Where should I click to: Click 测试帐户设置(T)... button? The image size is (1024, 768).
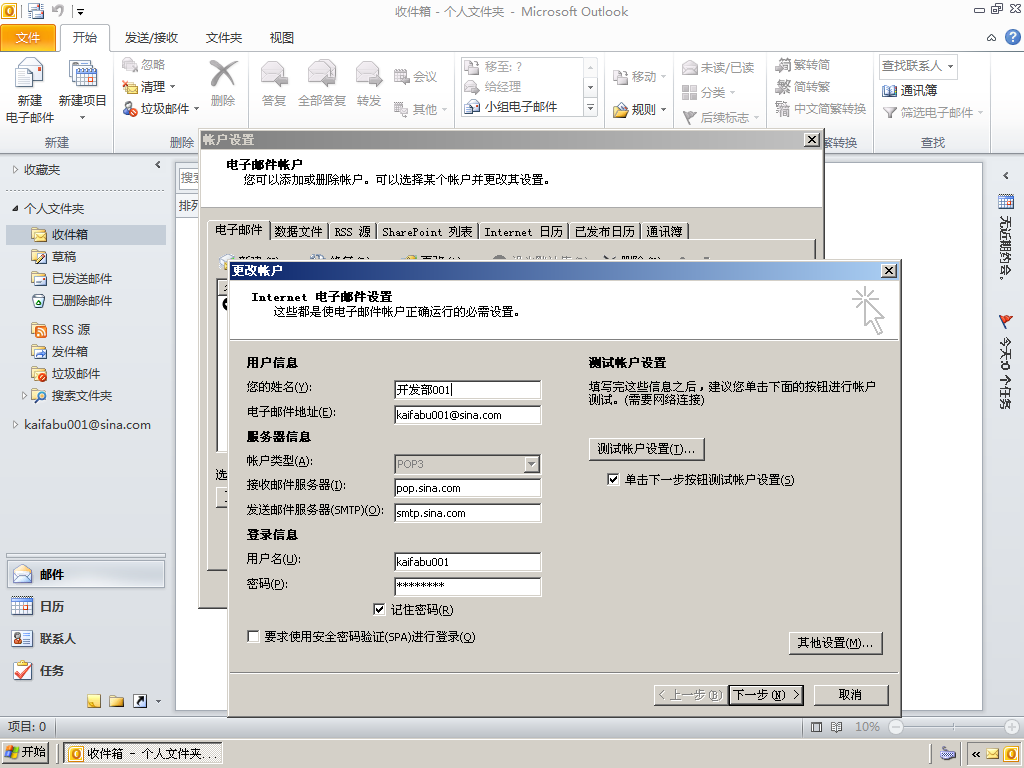click(647, 449)
